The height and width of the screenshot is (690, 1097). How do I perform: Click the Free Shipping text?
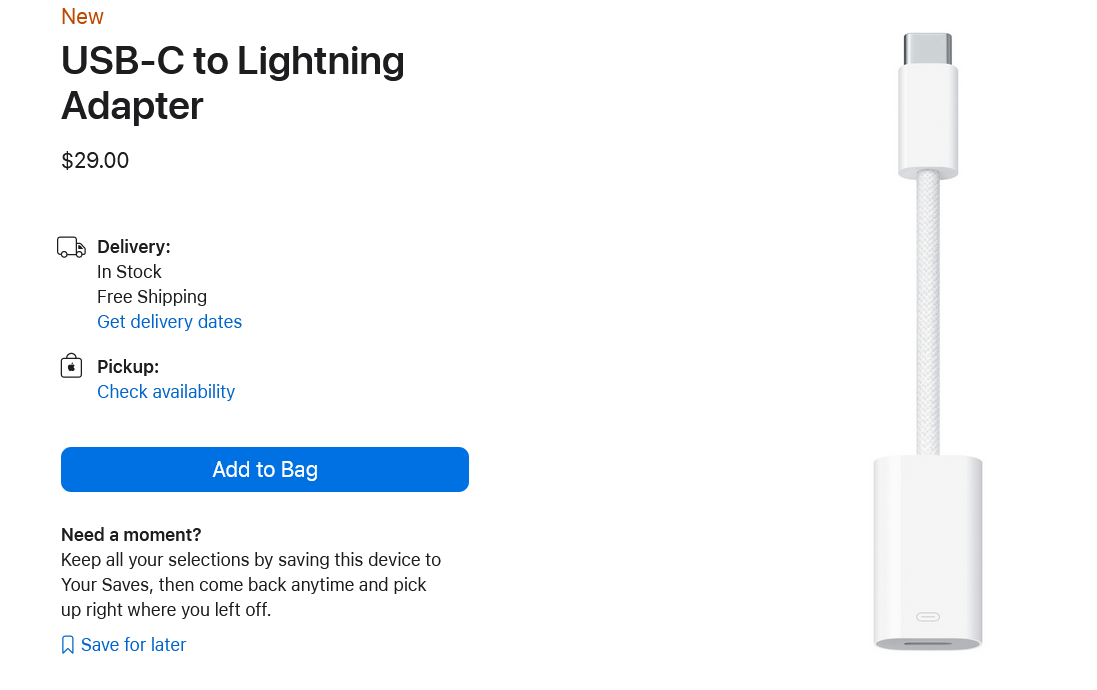click(152, 296)
